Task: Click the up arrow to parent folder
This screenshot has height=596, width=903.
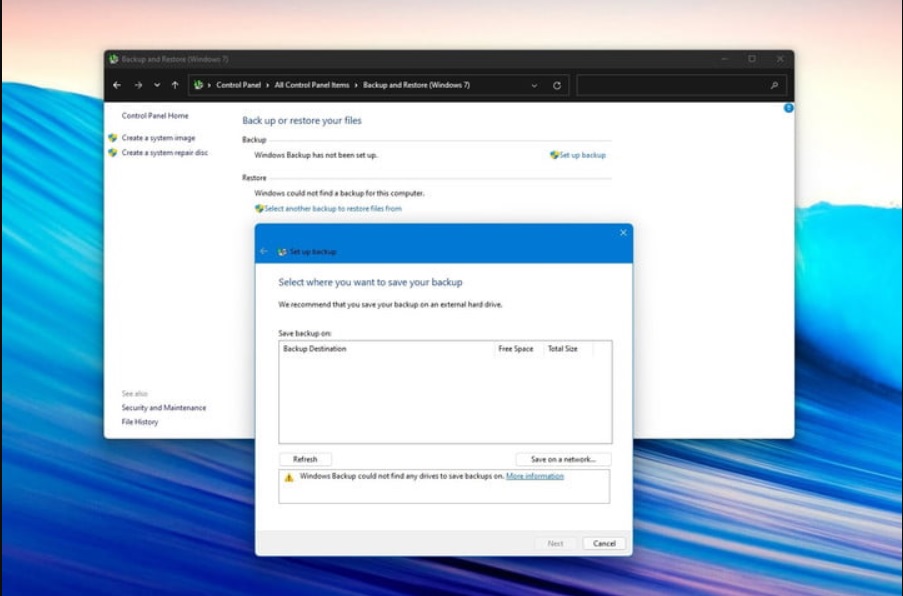Action: 175,85
